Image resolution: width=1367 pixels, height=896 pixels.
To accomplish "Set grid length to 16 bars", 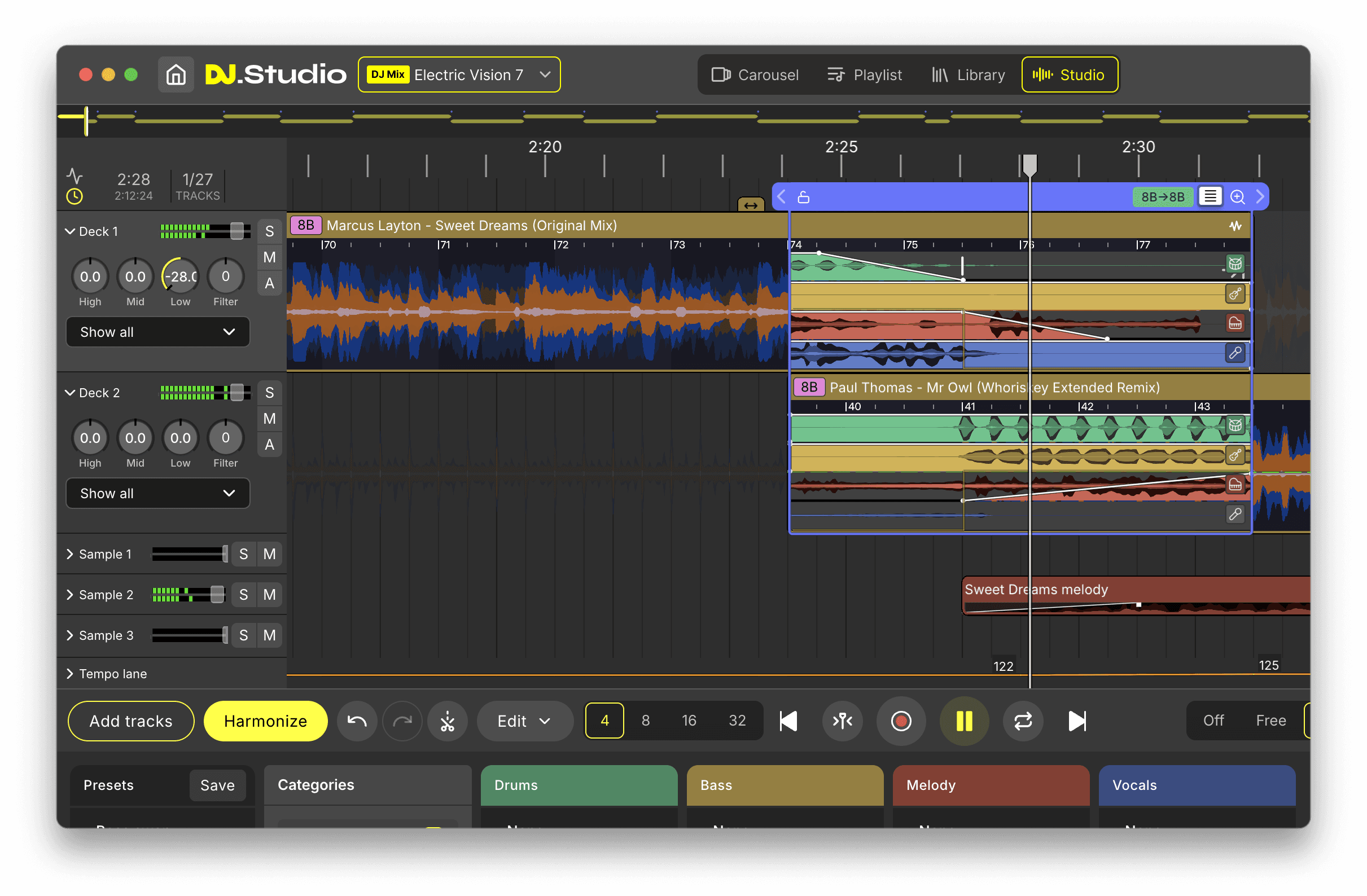I will point(689,721).
